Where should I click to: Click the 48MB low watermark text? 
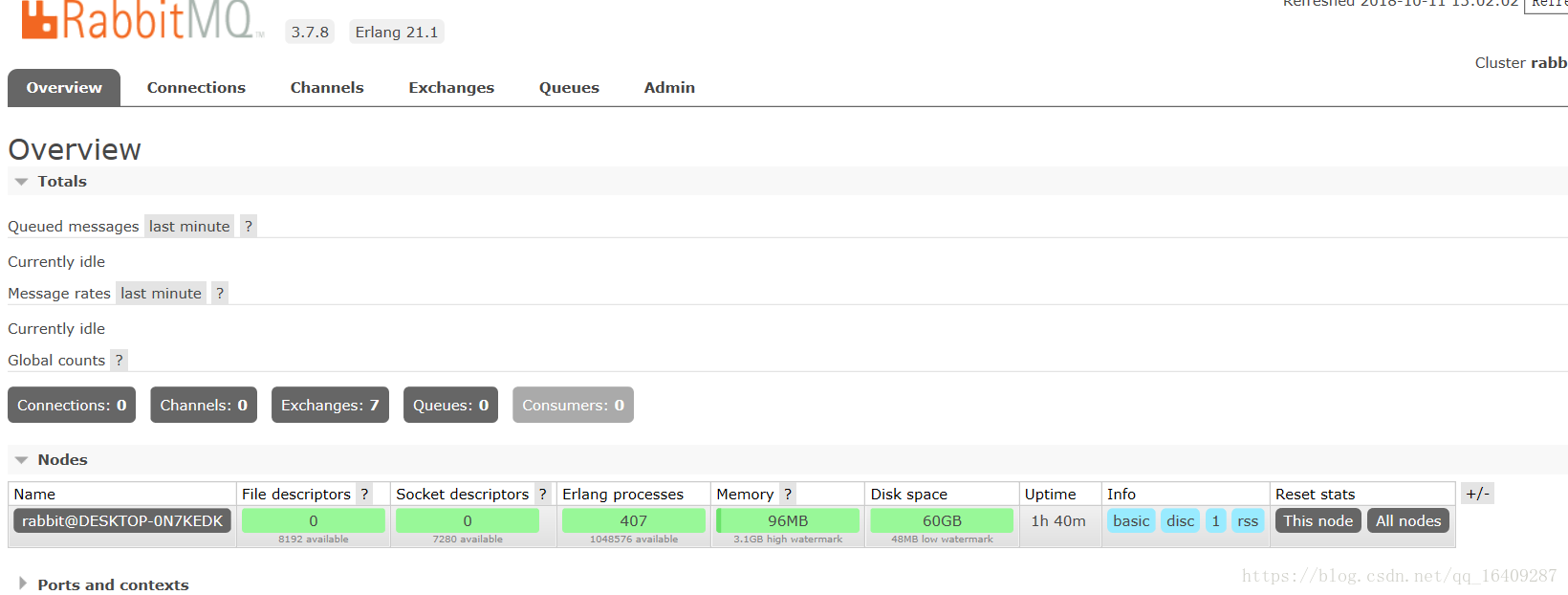[942, 540]
